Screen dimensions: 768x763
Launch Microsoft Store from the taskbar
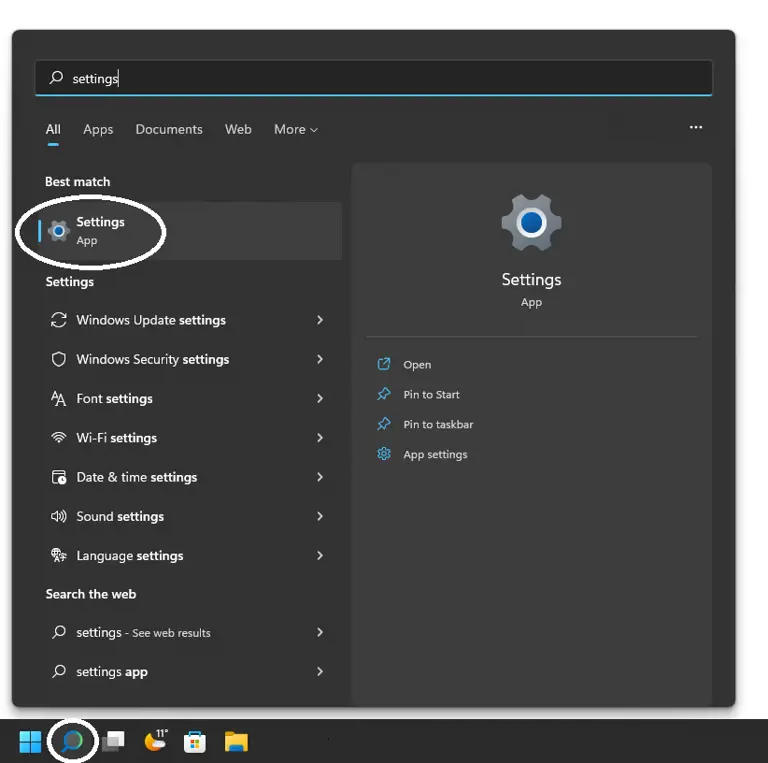195,742
